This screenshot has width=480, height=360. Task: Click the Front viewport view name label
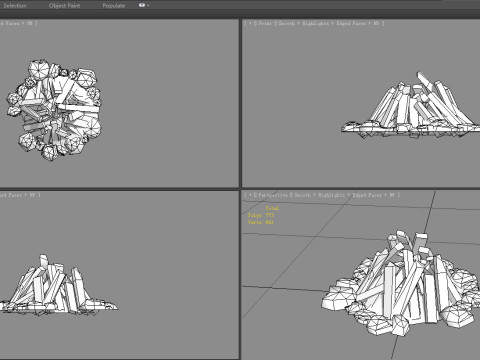click(x=265, y=23)
